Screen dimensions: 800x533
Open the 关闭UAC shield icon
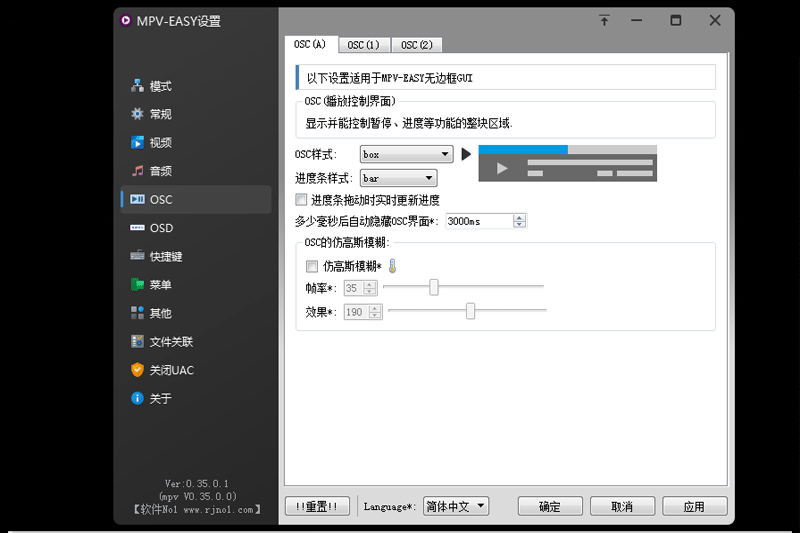(x=137, y=370)
